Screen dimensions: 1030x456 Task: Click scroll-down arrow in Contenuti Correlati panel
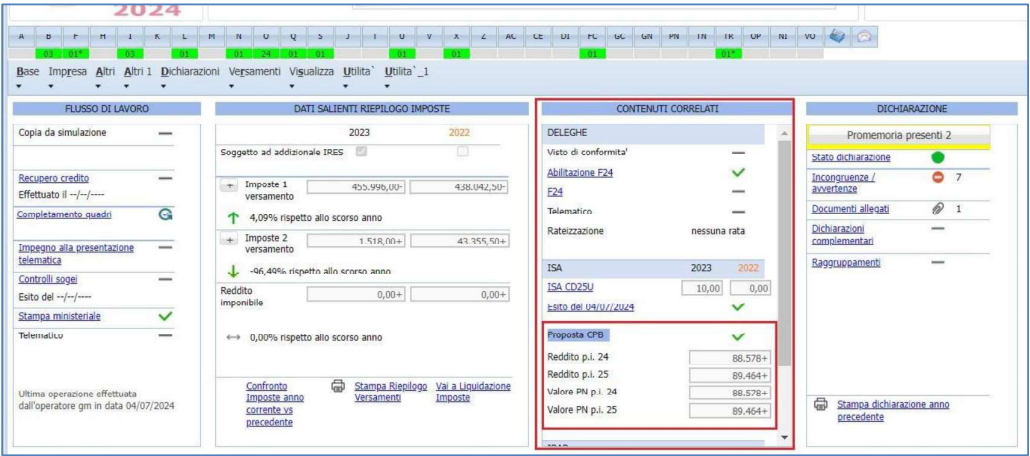784,436
